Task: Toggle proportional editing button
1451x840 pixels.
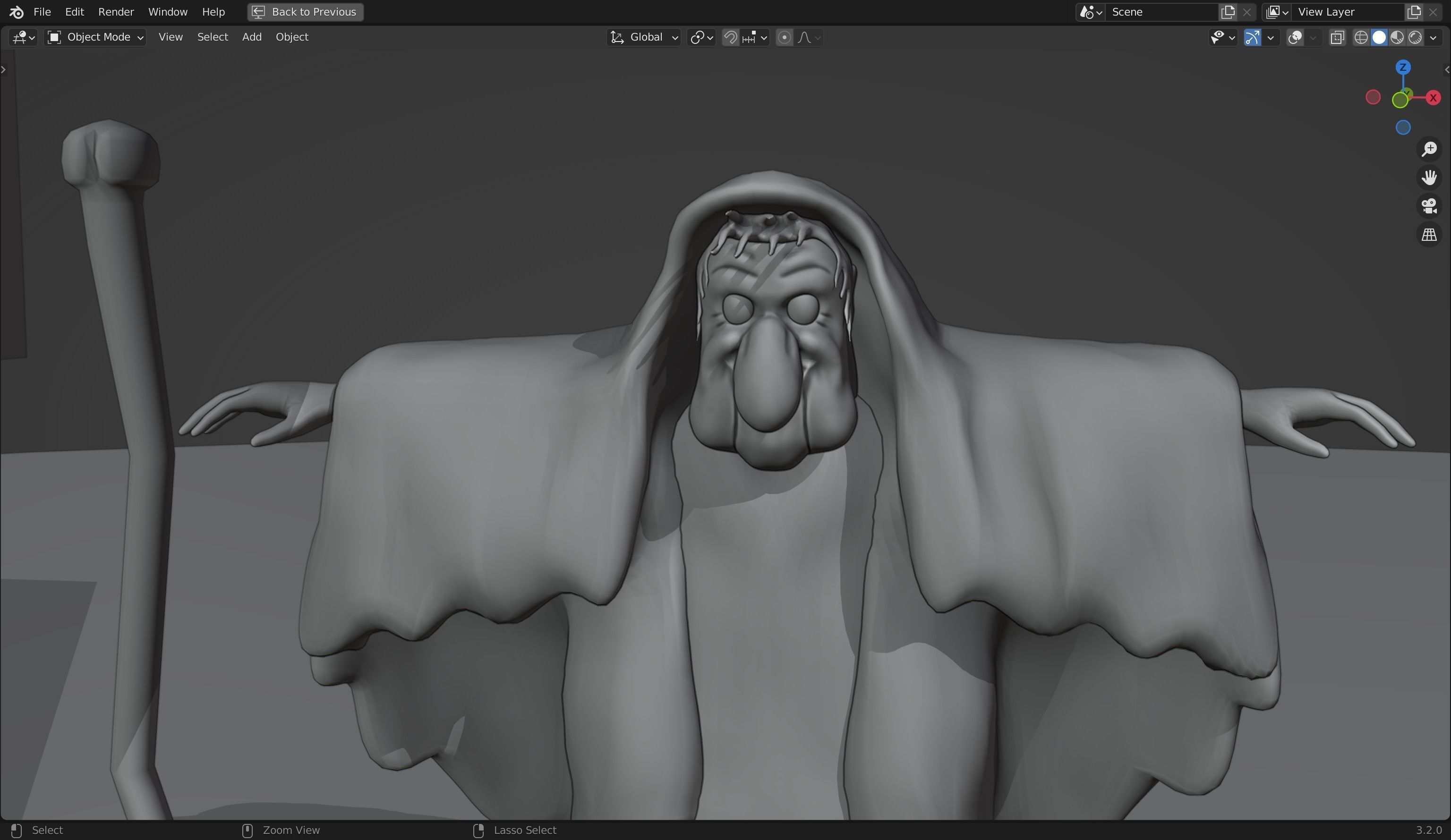Action: pos(784,37)
